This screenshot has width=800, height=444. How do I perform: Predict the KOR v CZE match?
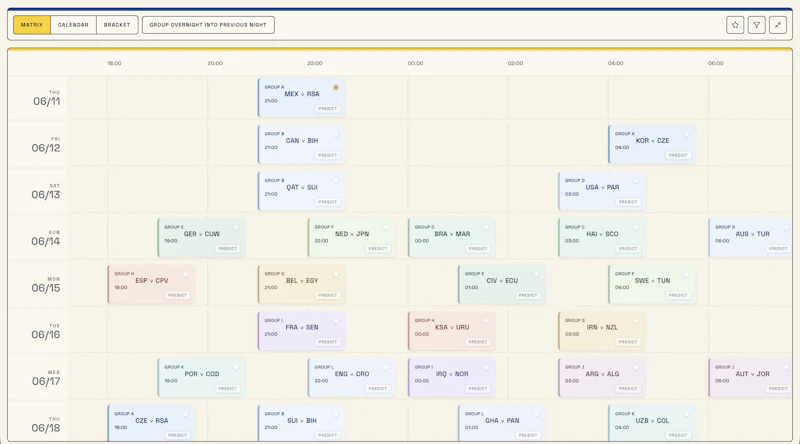click(678, 155)
